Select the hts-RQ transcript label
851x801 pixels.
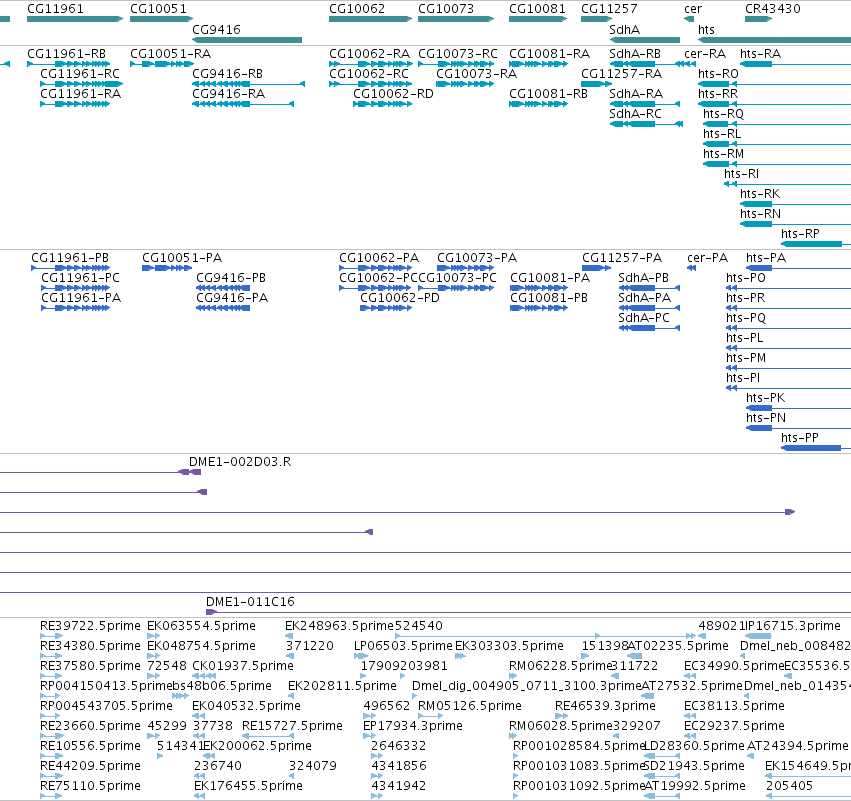point(723,114)
